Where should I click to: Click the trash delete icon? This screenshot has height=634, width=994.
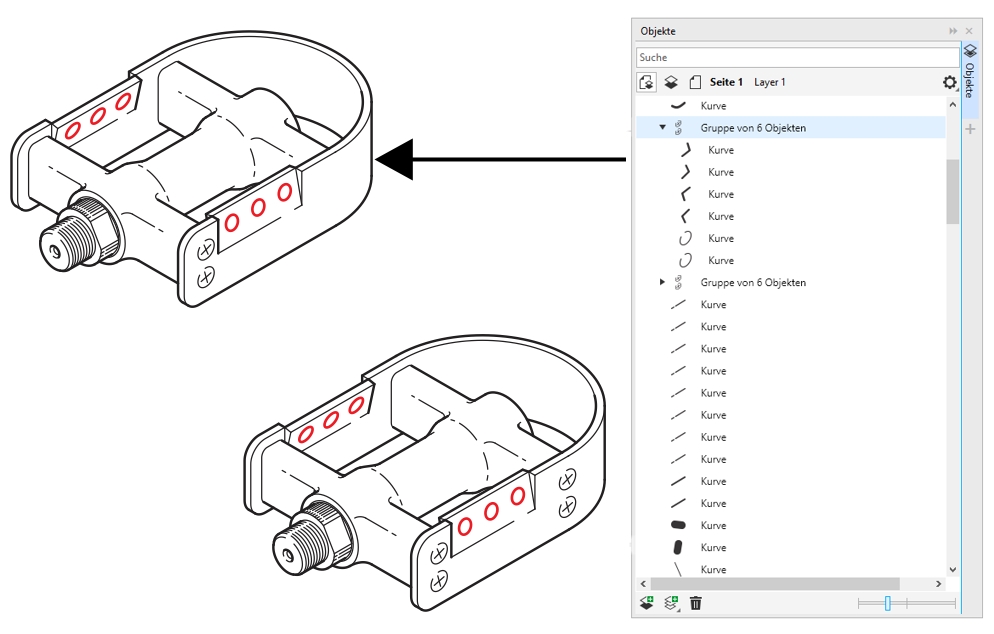[x=696, y=603]
